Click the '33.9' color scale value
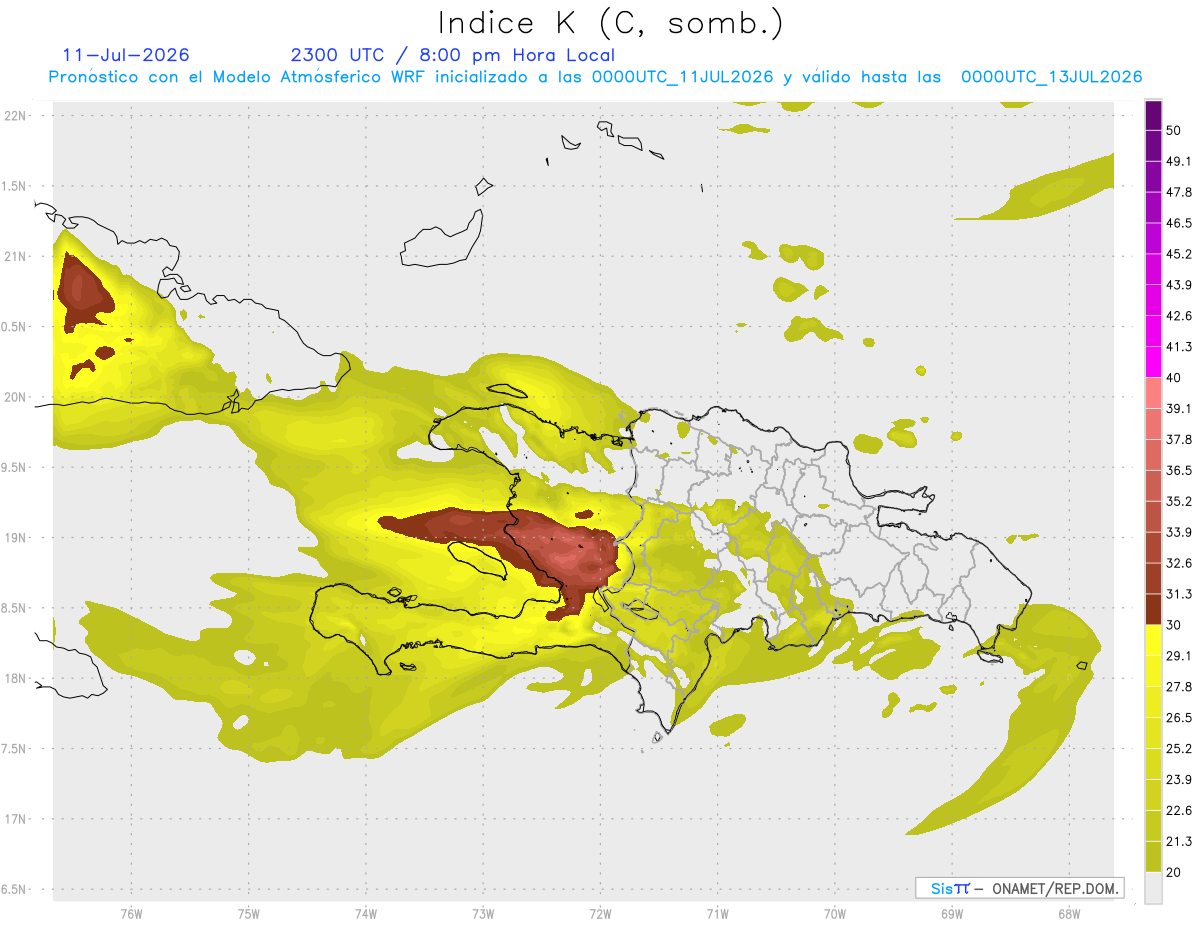1200x927 pixels. coord(1179,531)
